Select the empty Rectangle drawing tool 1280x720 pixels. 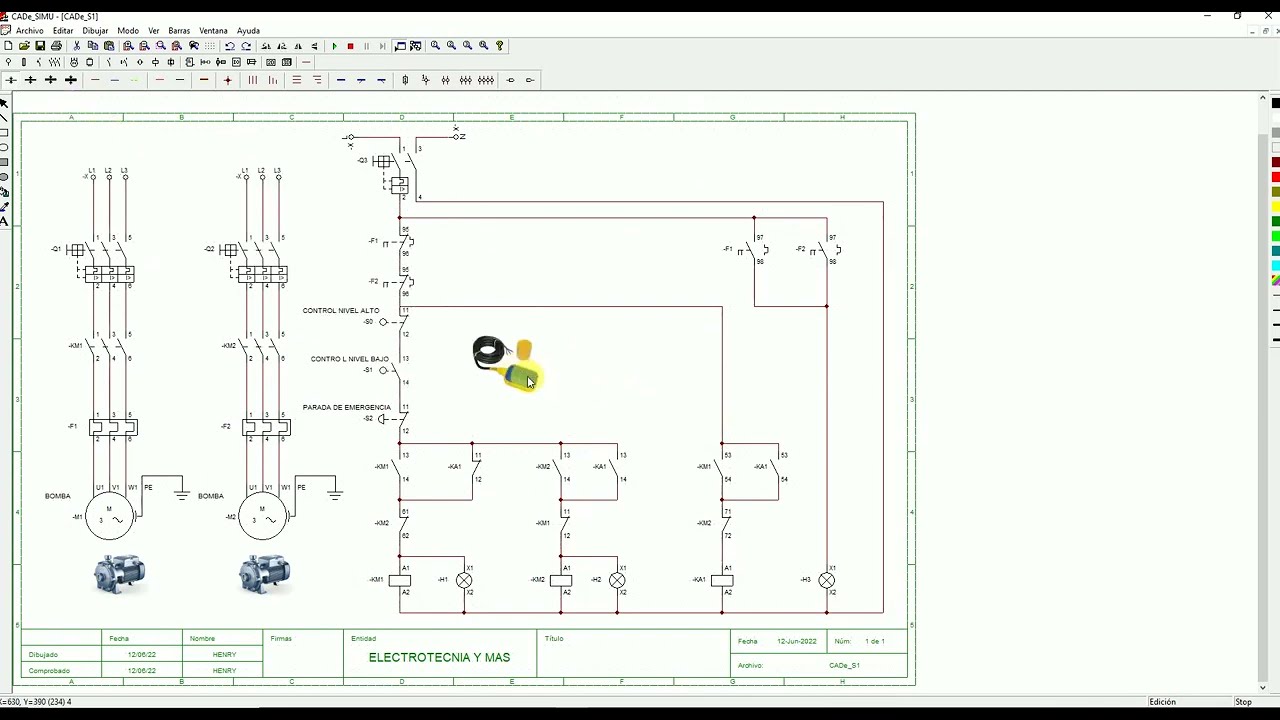point(4,133)
